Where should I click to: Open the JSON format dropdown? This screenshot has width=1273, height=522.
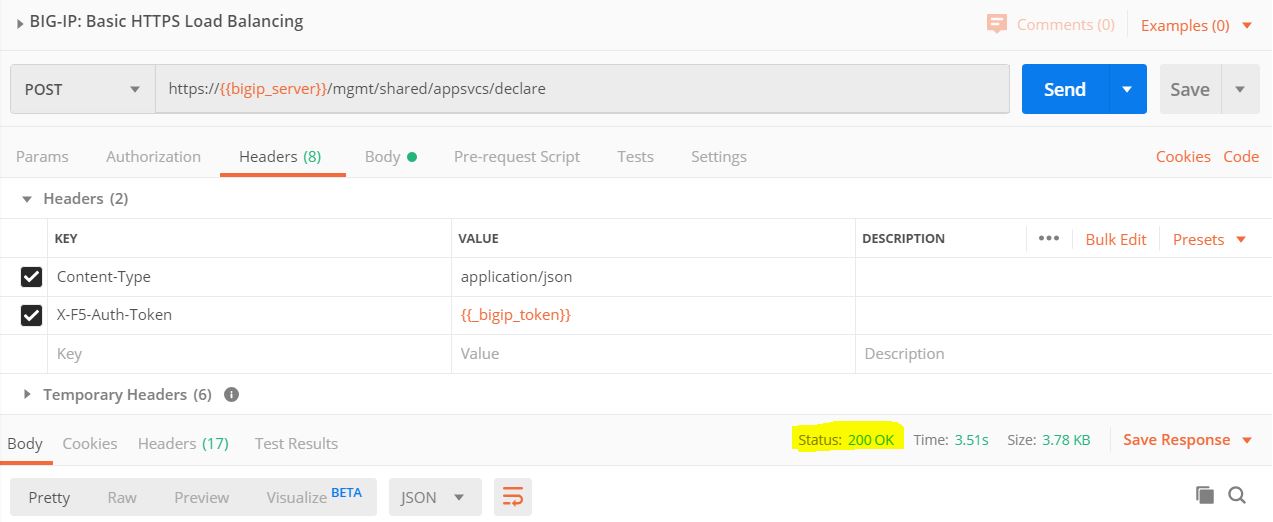tap(435, 497)
